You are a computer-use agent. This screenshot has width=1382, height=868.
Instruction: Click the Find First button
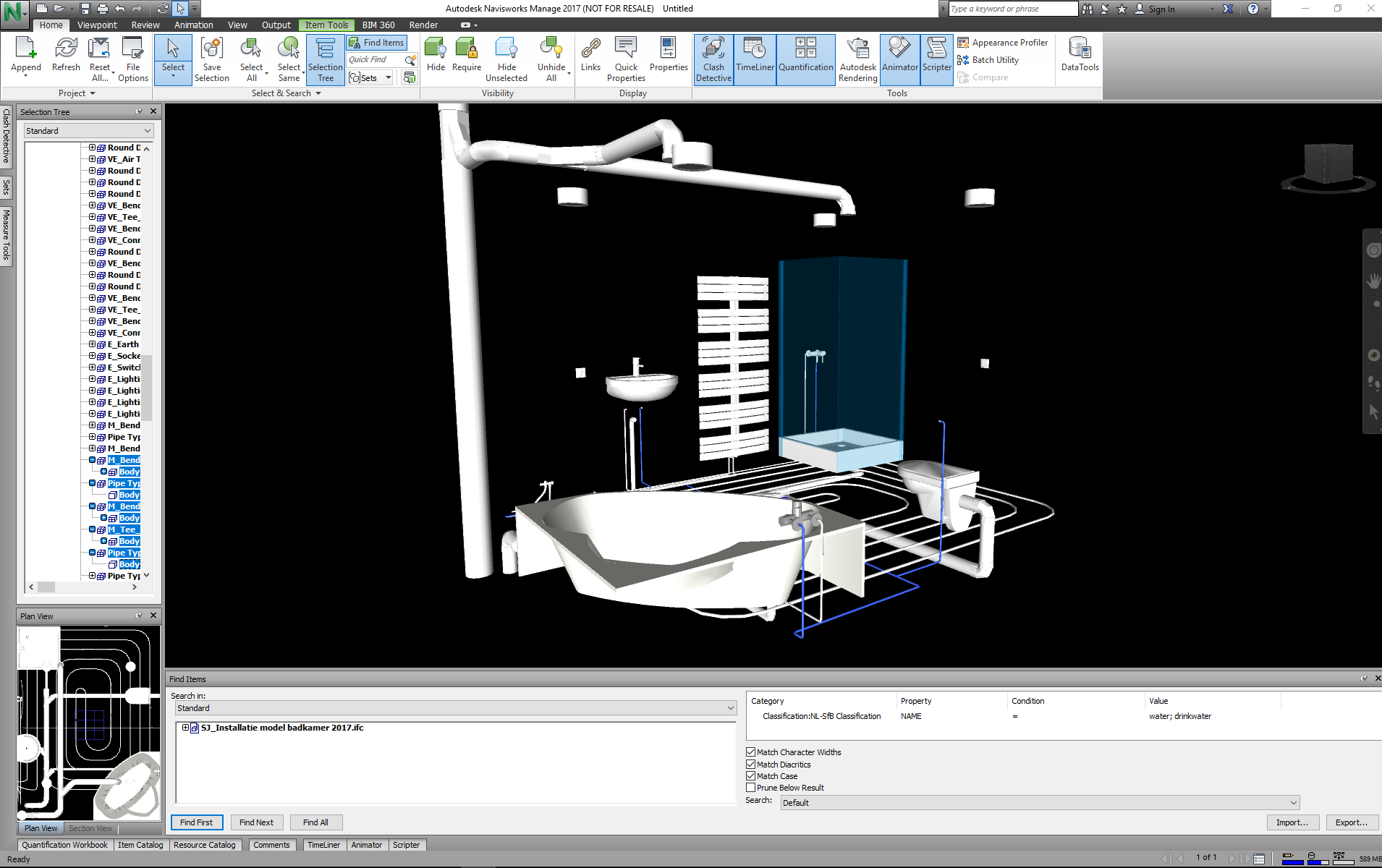[196, 822]
